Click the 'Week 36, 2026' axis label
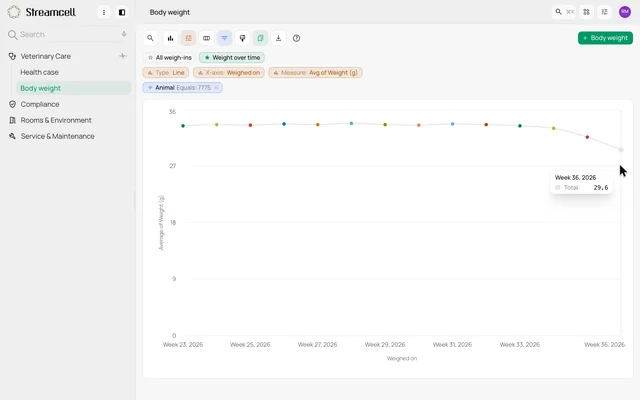Image resolution: width=640 pixels, height=400 pixels. click(604, 344)
